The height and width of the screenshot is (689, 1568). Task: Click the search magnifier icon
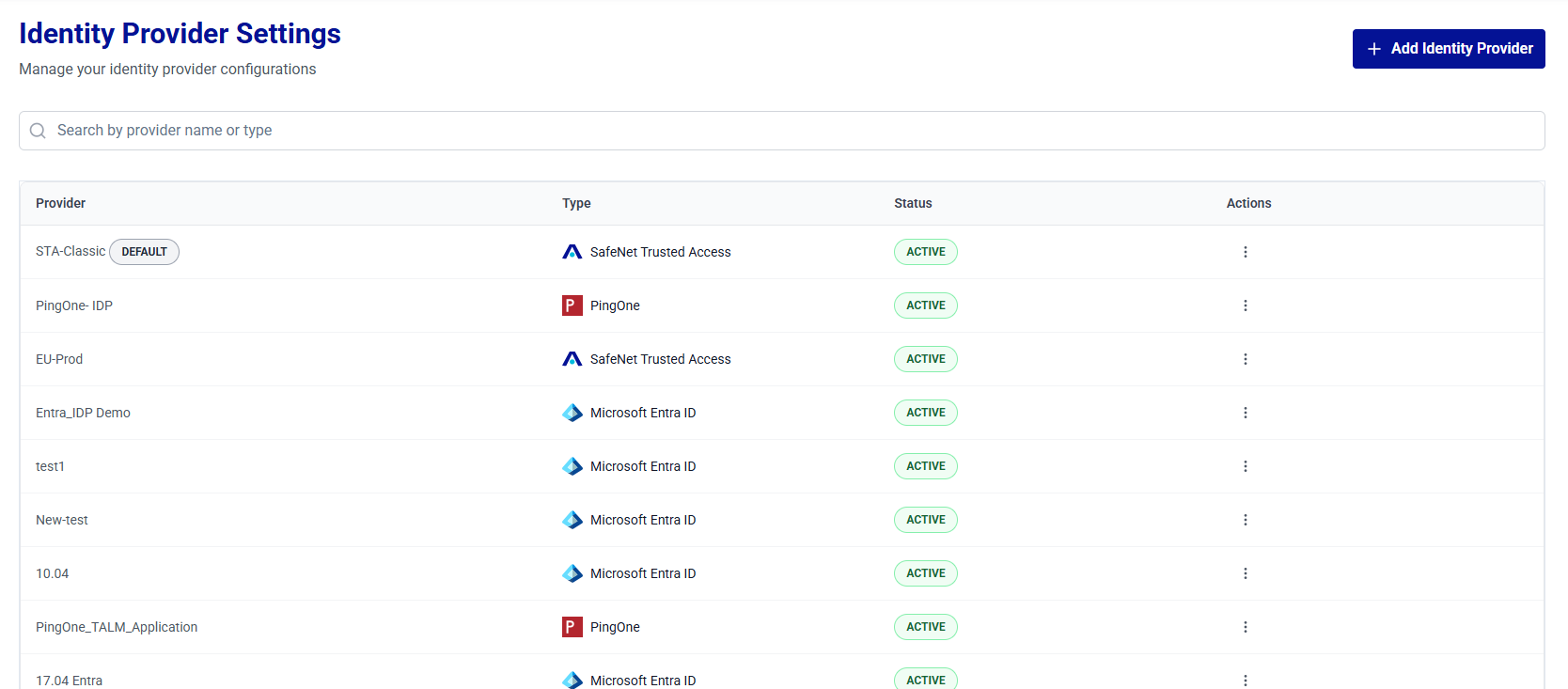(38, 131)
